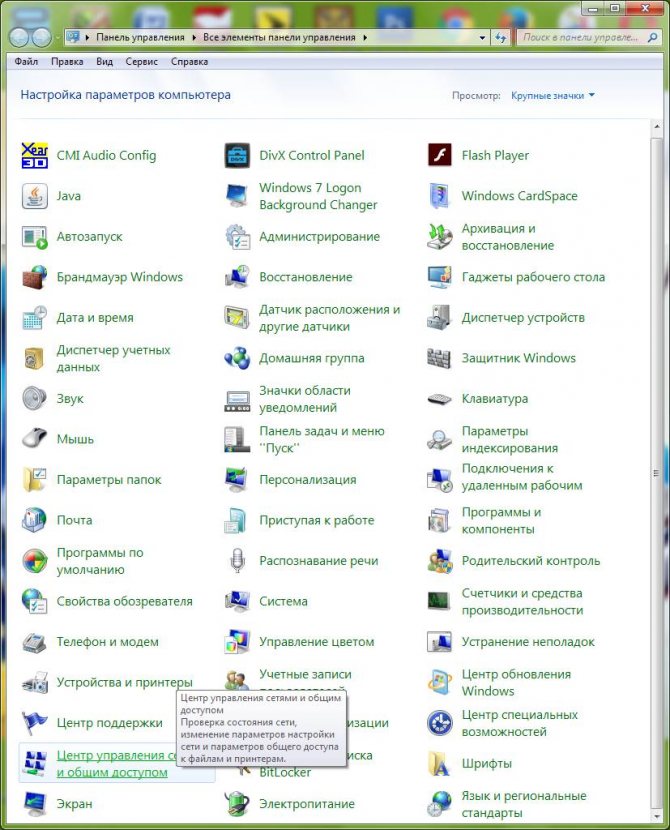
Task: Click the Java coffee cup icon
Action: point(34,196)
